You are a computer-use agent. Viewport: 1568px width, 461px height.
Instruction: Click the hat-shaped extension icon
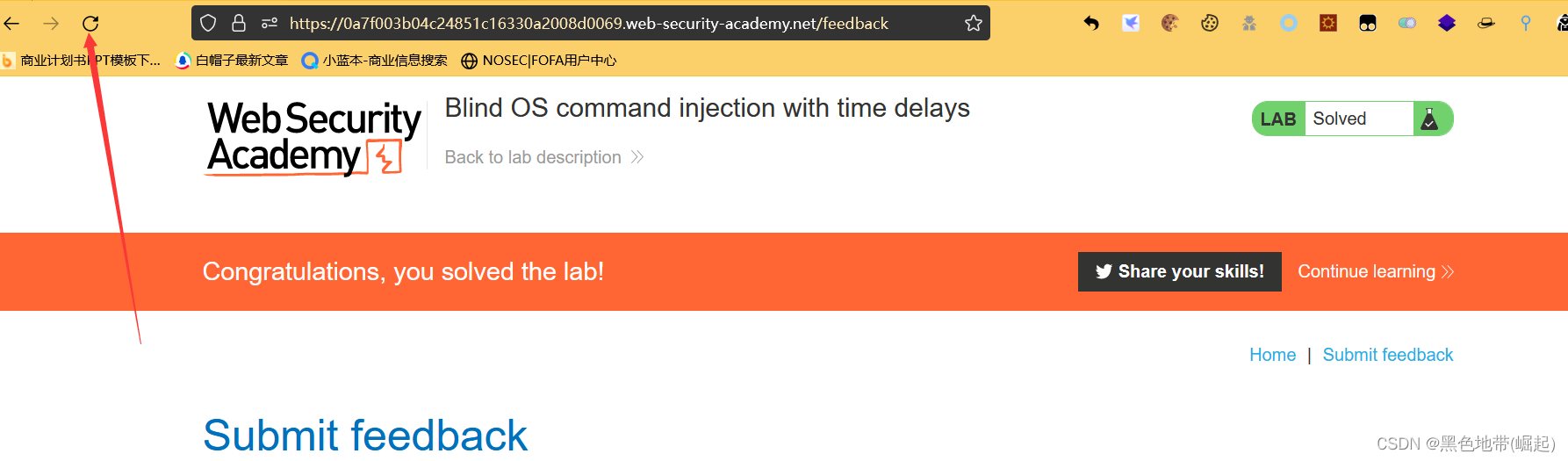tap(1485, 24)
